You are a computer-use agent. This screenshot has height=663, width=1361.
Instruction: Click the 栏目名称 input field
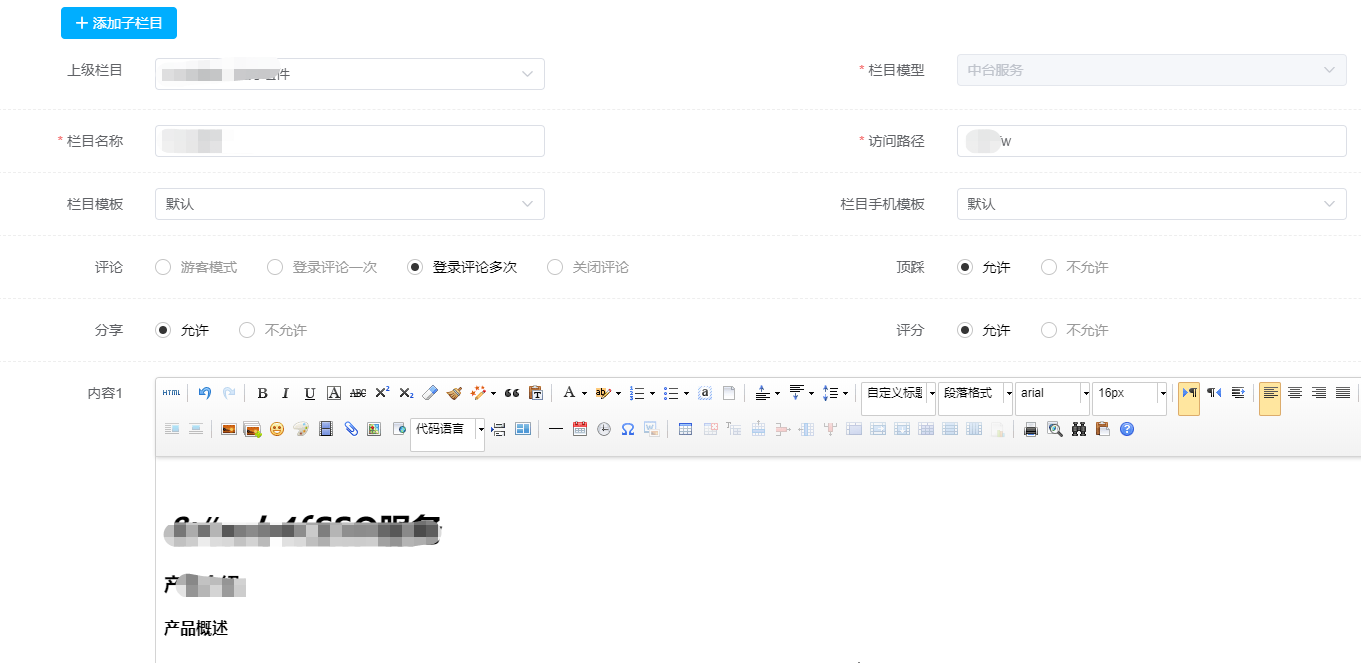(350, 141)
